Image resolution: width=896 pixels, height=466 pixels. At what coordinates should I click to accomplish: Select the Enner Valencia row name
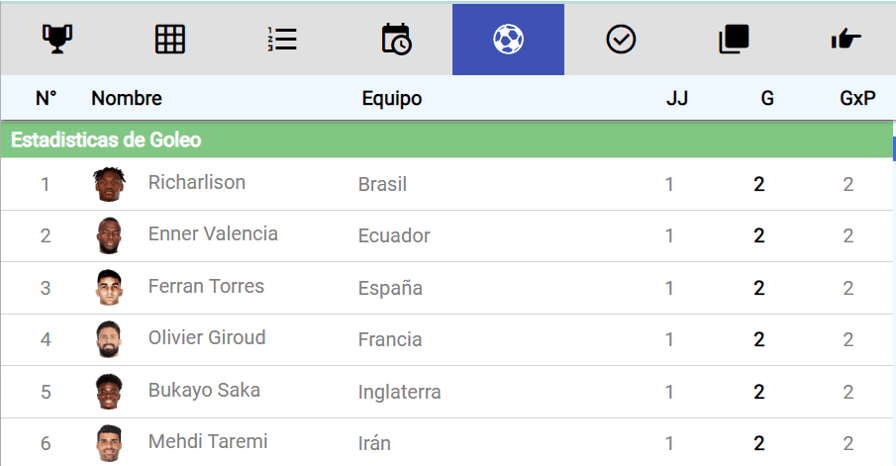tap(213, 234)
